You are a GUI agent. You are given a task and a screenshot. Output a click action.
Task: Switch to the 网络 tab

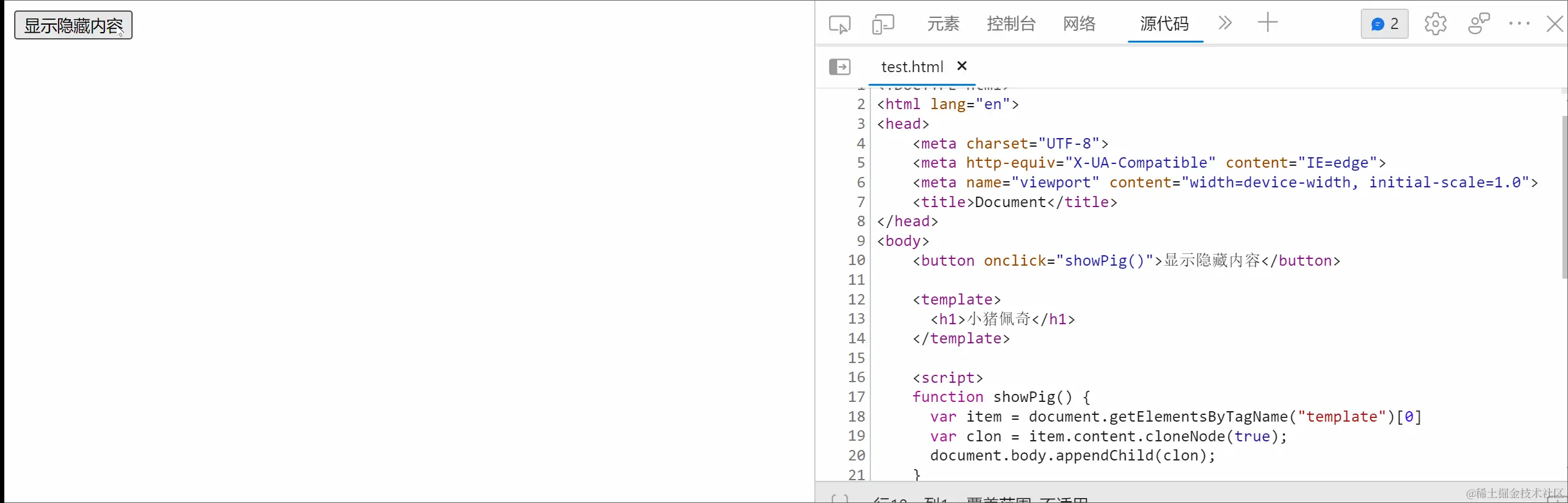[x=1079, y=23]
